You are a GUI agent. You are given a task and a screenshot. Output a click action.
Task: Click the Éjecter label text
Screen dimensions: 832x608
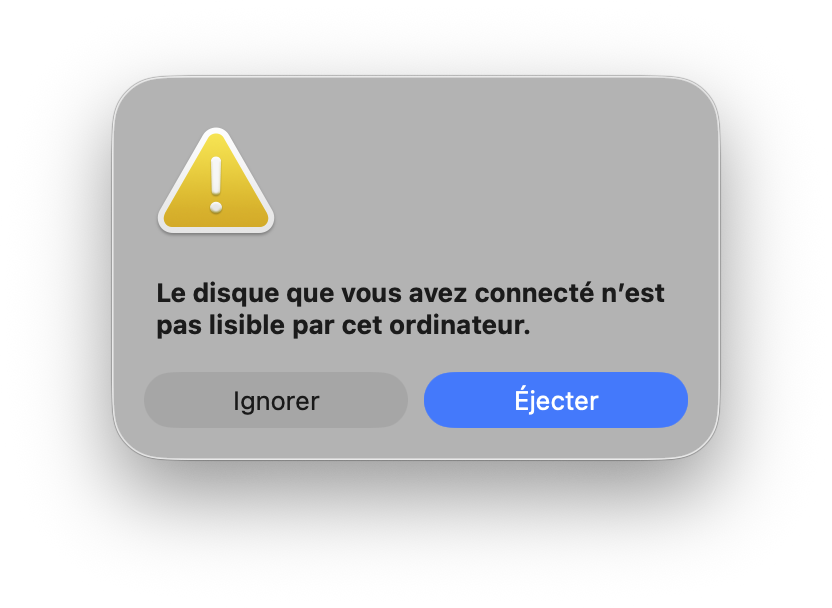coord(556,399)
